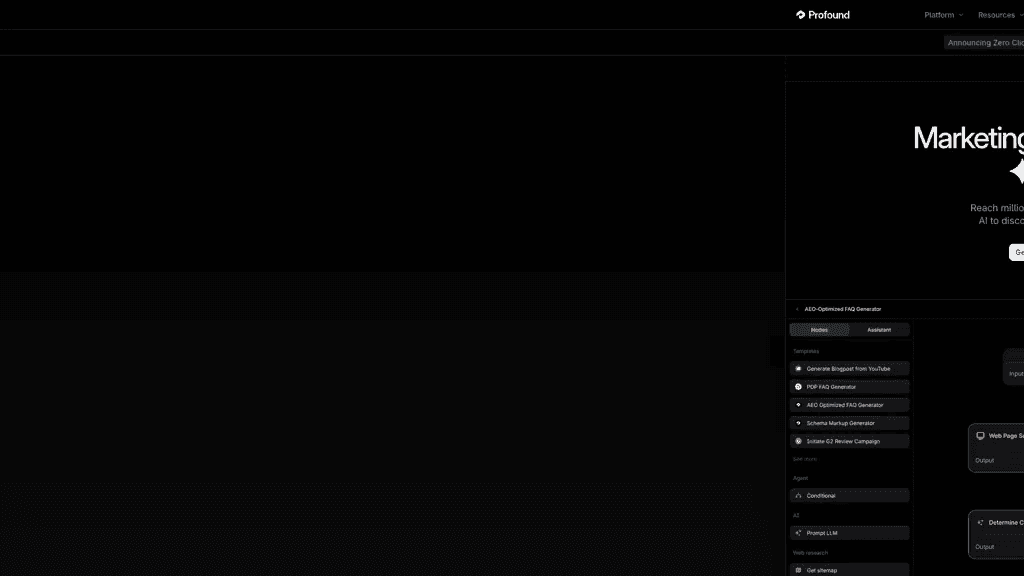Select the Web Page node on canvas
This screenshot has width=1024, height=576.
996,448
